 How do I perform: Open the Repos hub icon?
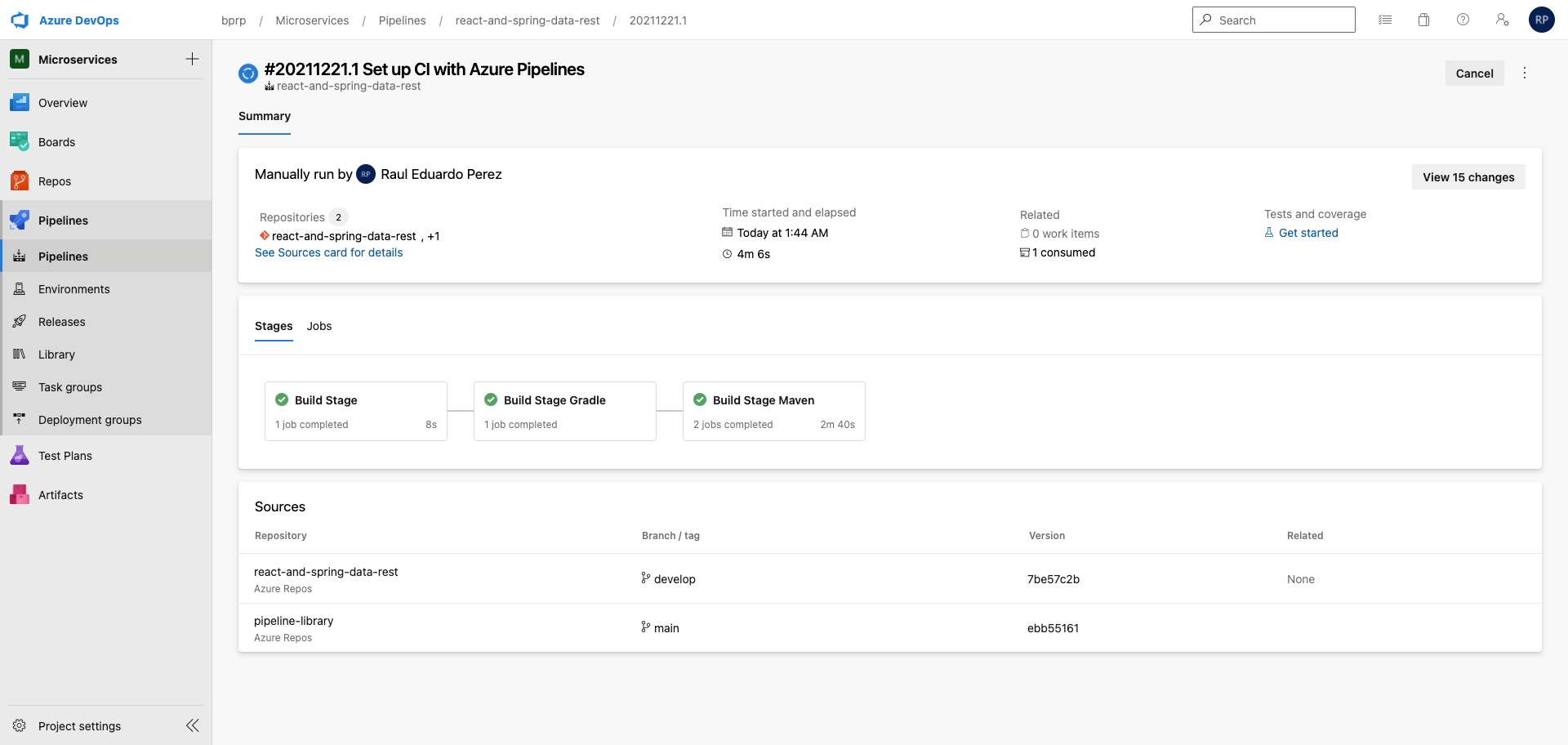20,181
